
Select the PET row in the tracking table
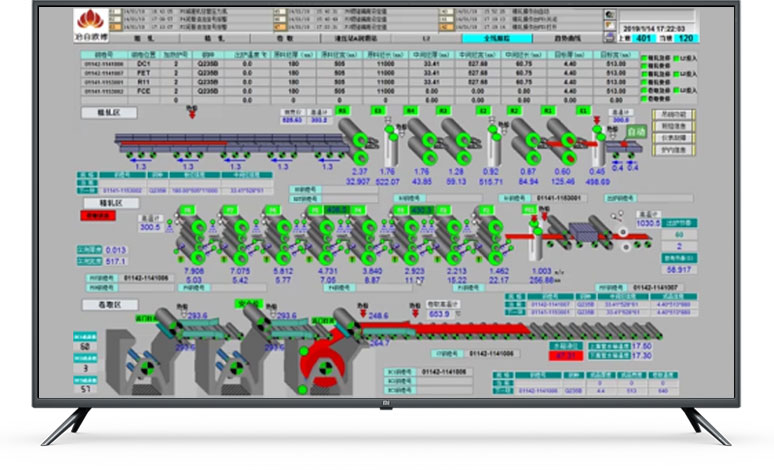tap(360, 73)
